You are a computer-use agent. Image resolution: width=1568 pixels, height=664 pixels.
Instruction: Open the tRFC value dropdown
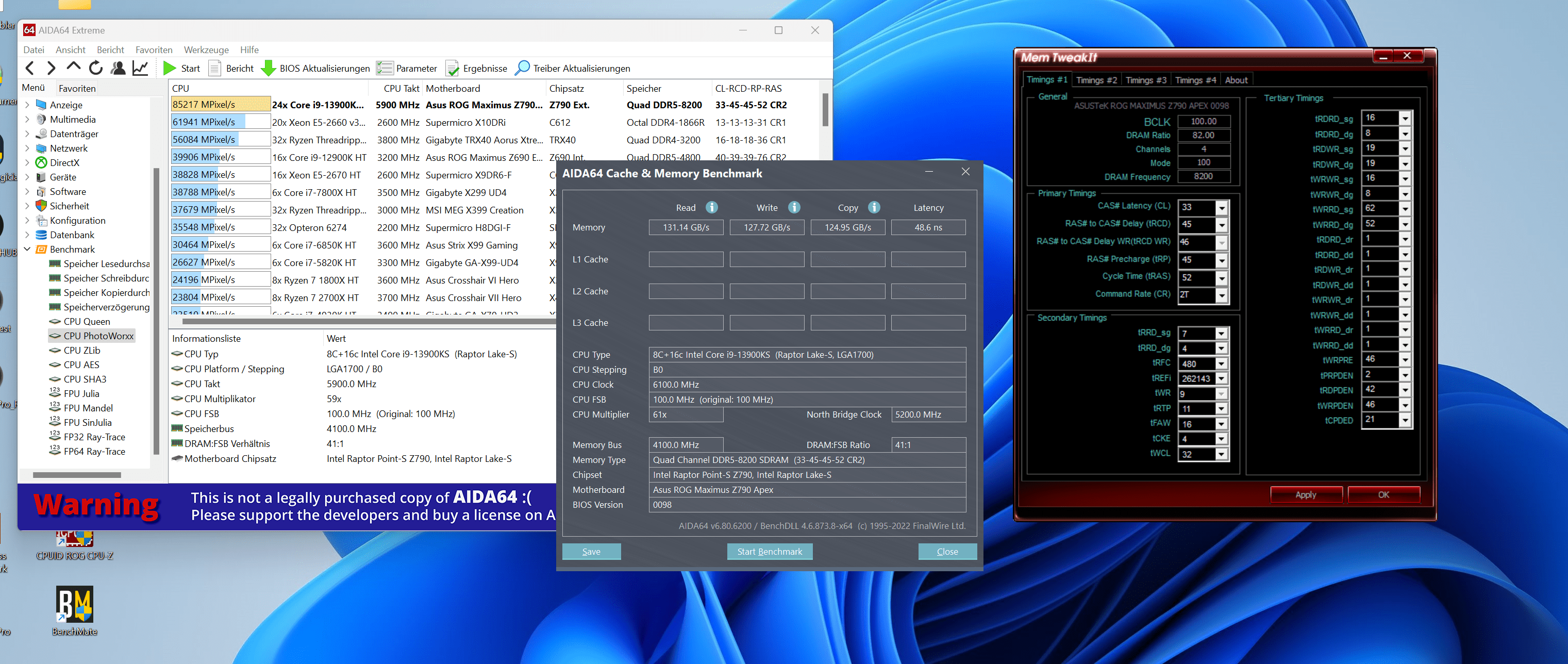click(x=1221, y=364)
